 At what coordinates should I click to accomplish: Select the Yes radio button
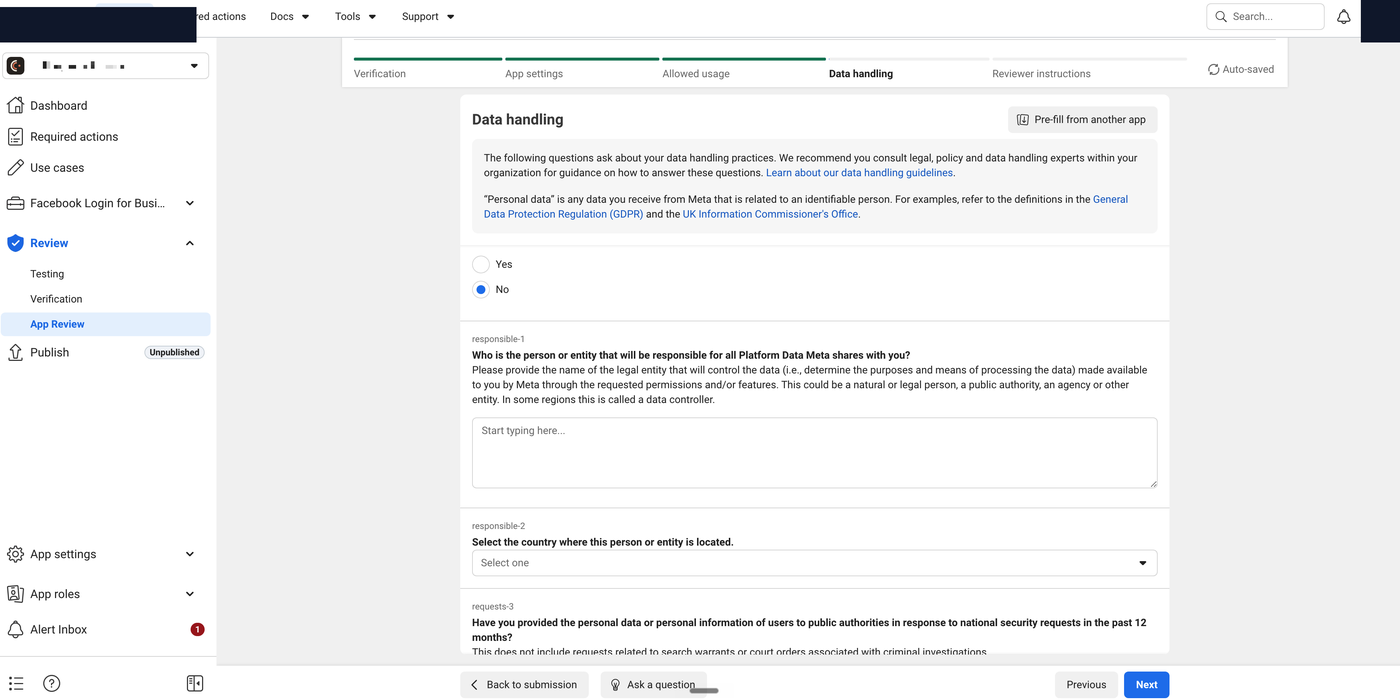coord(481,264)
